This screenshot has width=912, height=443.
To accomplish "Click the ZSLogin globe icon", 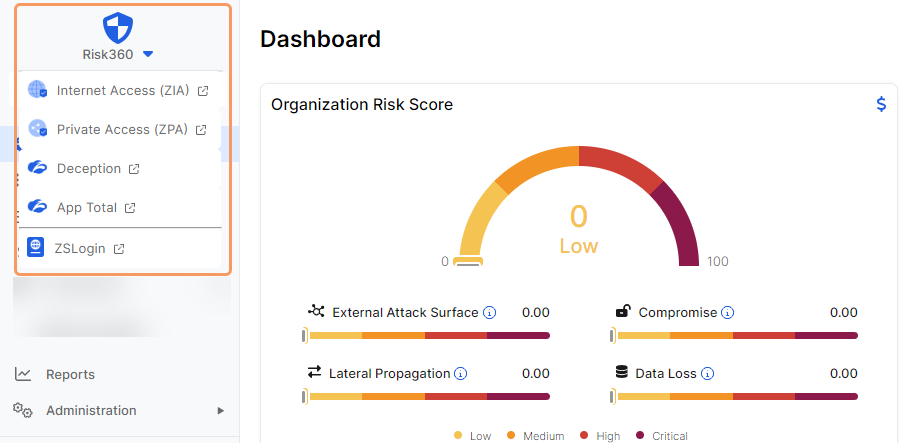I will [x=36, y=248].
